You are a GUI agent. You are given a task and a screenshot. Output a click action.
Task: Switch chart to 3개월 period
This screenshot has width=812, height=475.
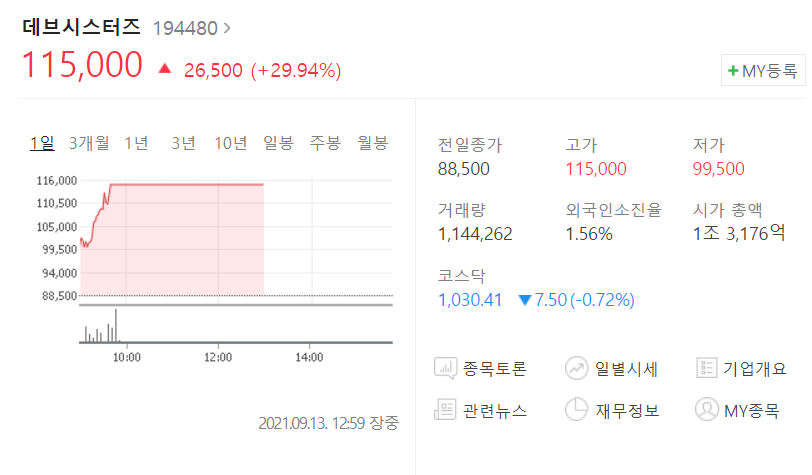89,142
